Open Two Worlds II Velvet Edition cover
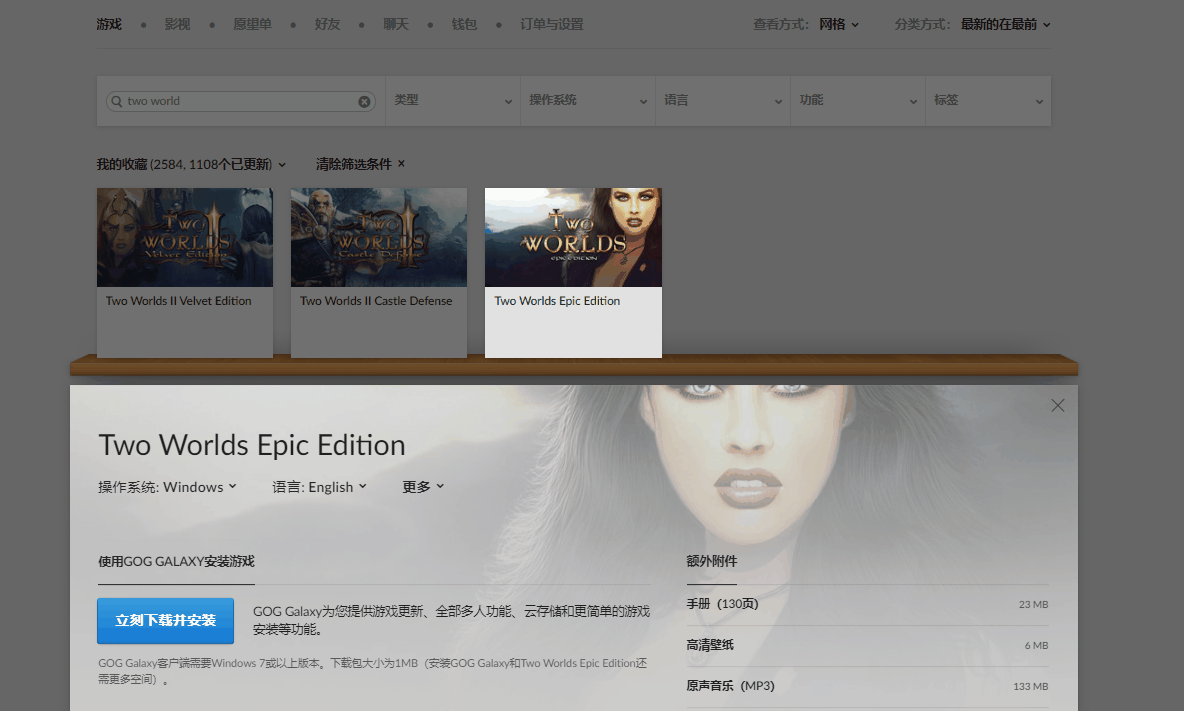Screen dimensions: 1184x711 click(x=185, y=237)
